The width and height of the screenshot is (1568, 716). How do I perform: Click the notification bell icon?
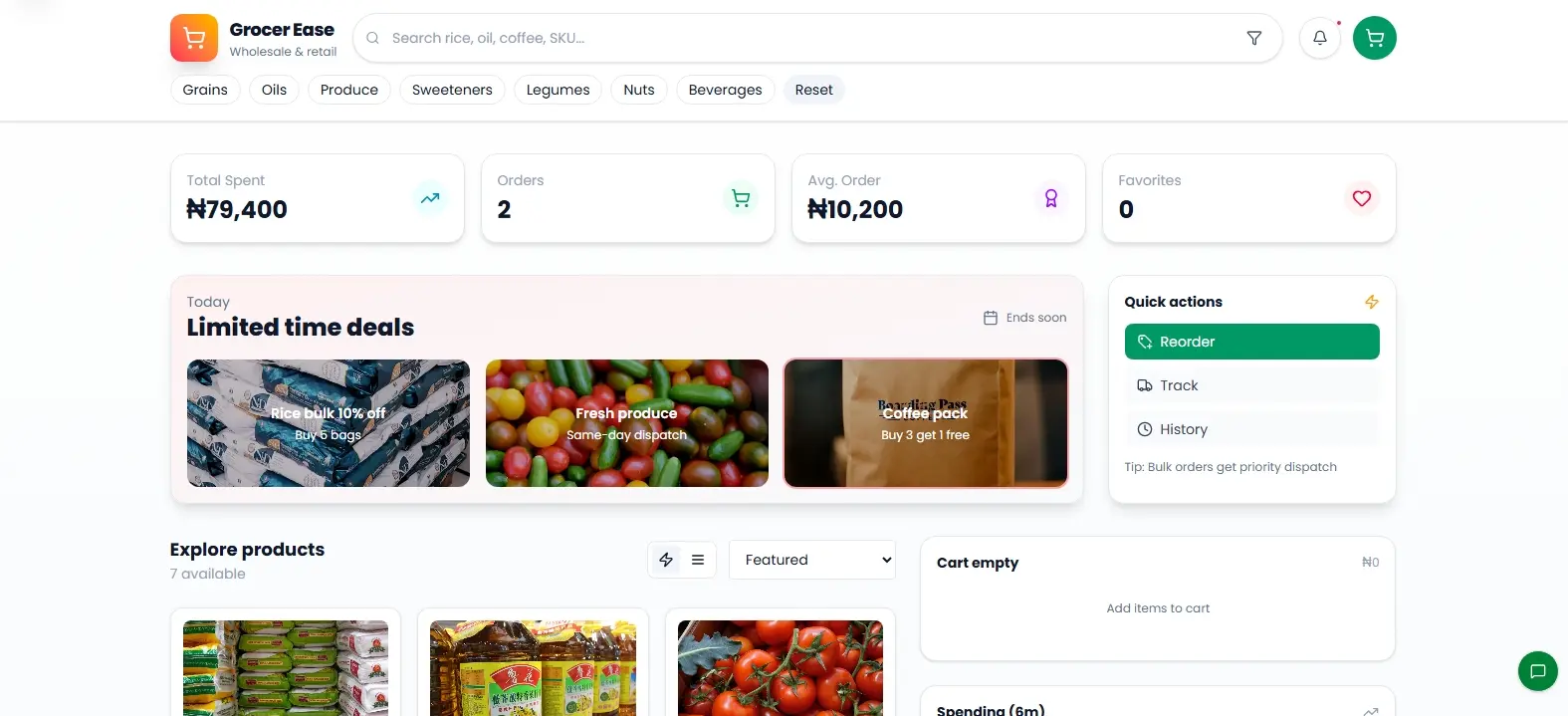click(1319, 37)
